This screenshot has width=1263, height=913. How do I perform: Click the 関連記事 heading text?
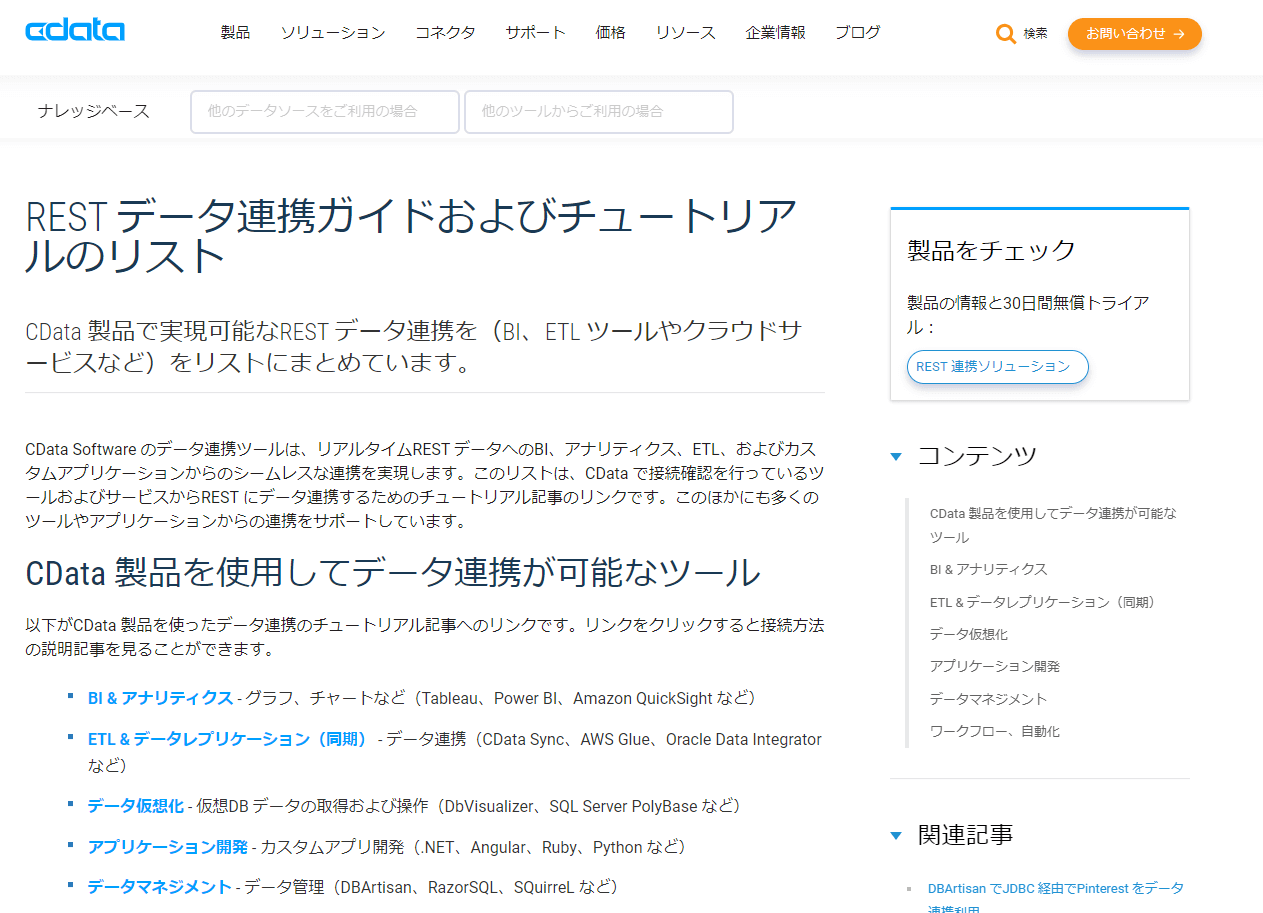965,834
